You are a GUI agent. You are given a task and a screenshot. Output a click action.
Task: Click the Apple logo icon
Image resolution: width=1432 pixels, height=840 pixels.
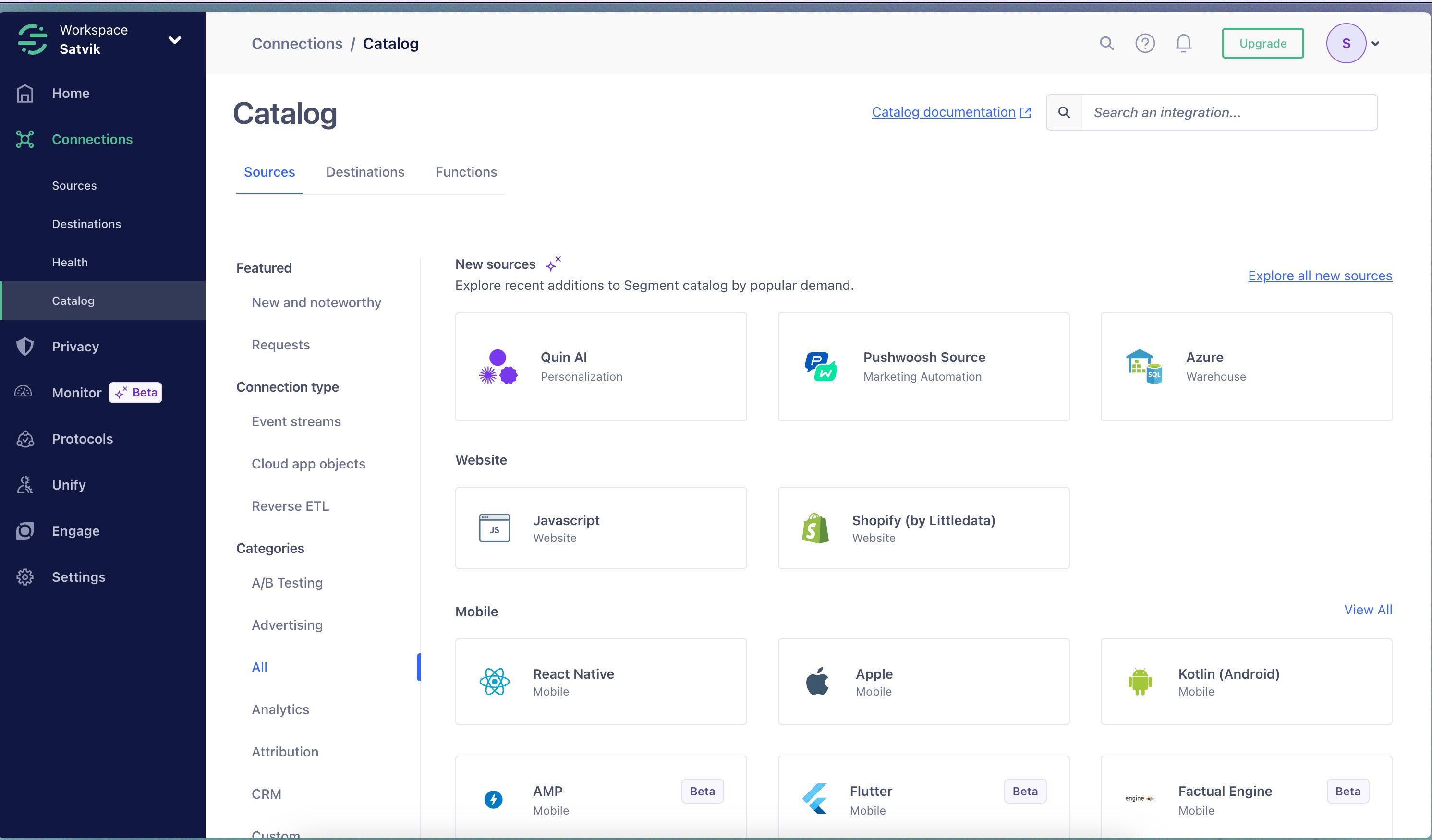click(x=817, y=682)
